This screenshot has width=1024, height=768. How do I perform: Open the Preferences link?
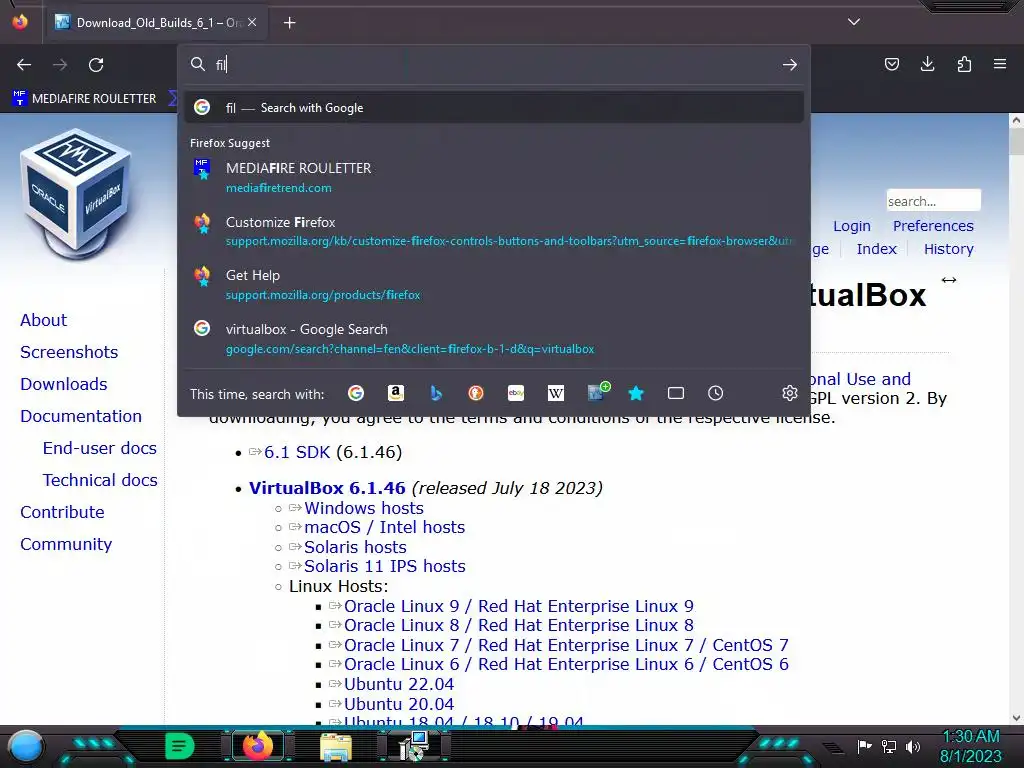click(x=933, y=226)
